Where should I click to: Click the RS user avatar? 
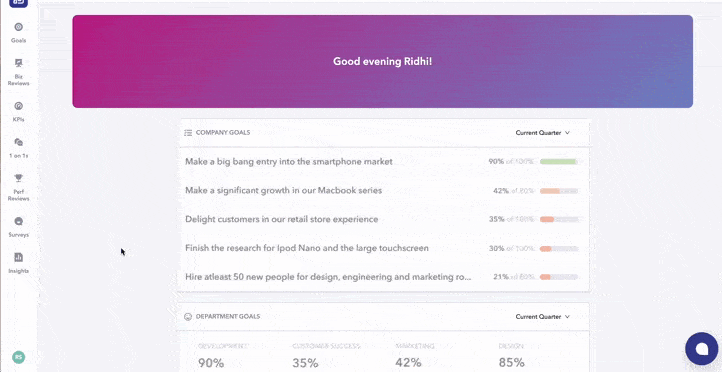click(x=18, y=357)
